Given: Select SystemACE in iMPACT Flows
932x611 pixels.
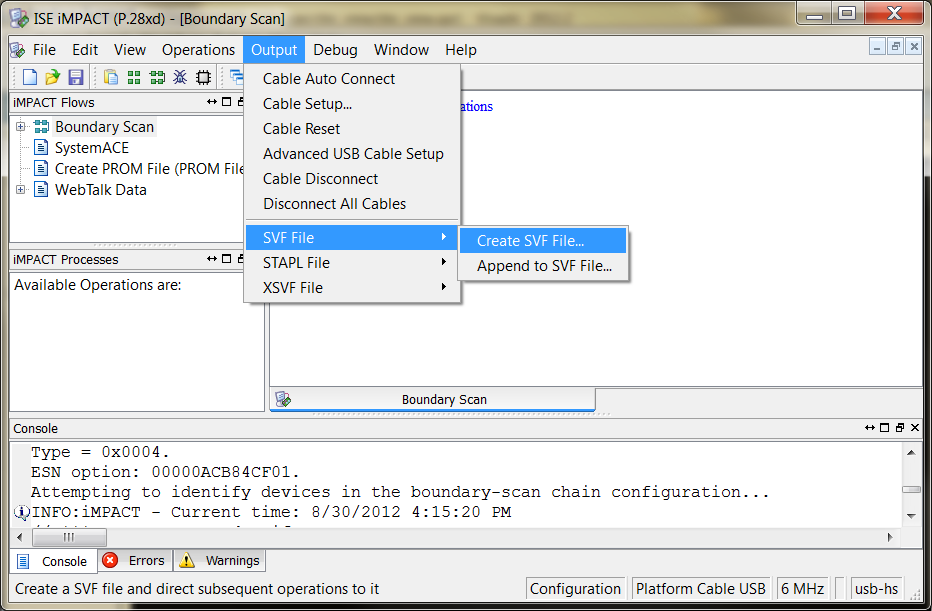Looking at the screenshot, I should coord(91,148).
